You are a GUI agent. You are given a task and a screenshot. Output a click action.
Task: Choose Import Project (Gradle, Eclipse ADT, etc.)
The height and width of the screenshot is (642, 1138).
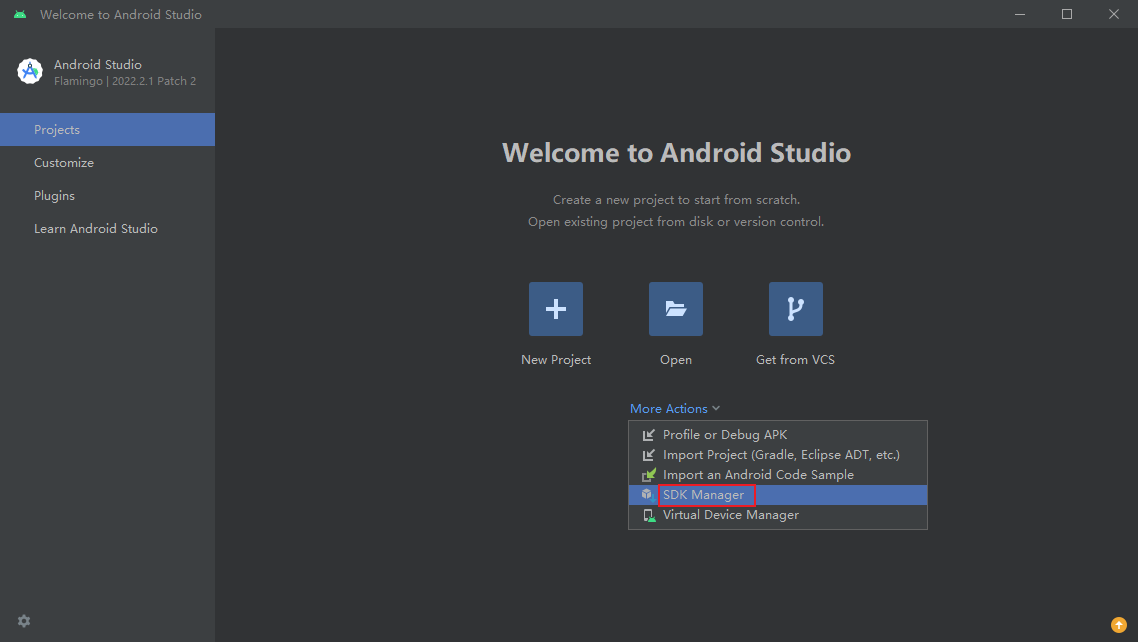click(x=777, y=455)
